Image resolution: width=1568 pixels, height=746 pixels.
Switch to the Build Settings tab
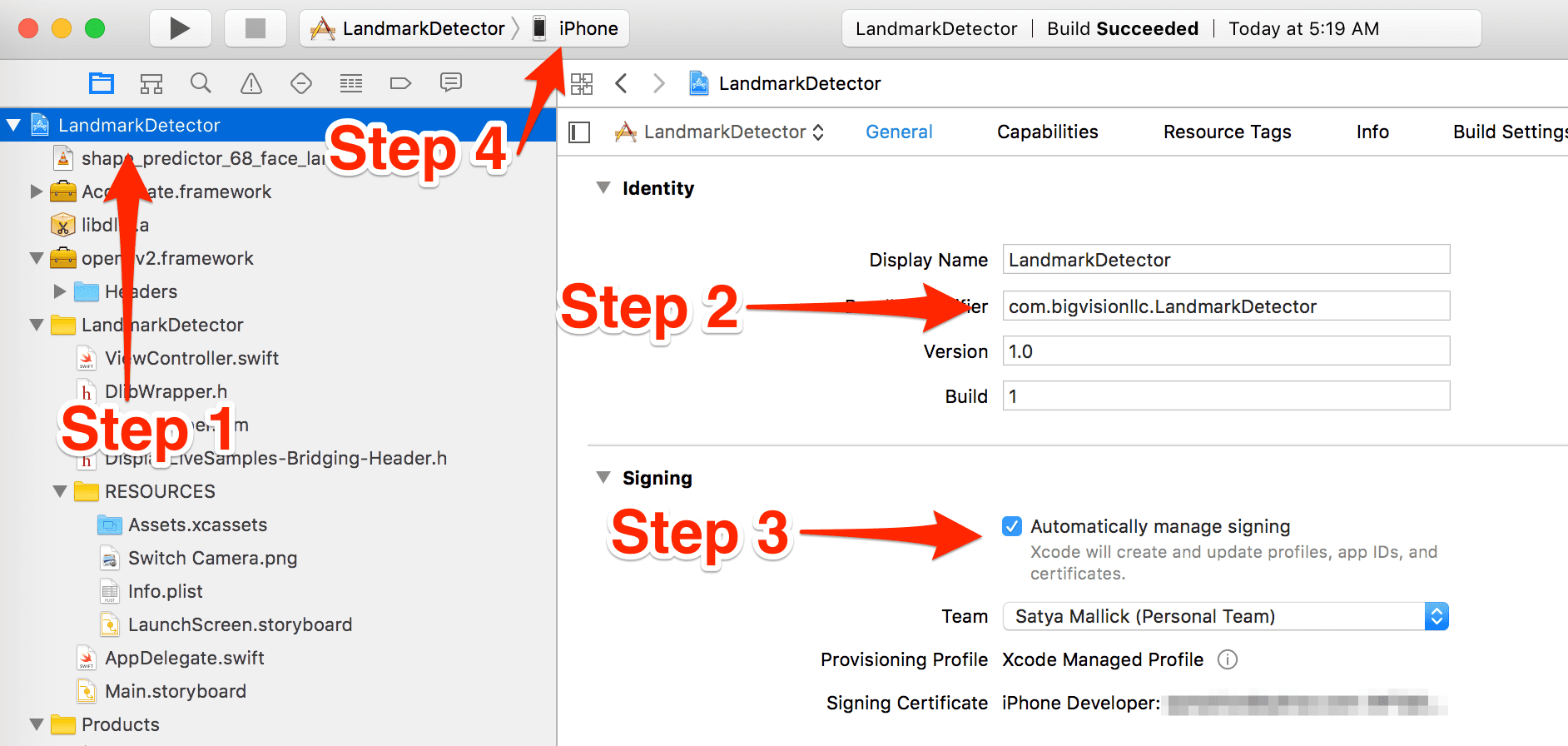click(x=1510, y=132)
